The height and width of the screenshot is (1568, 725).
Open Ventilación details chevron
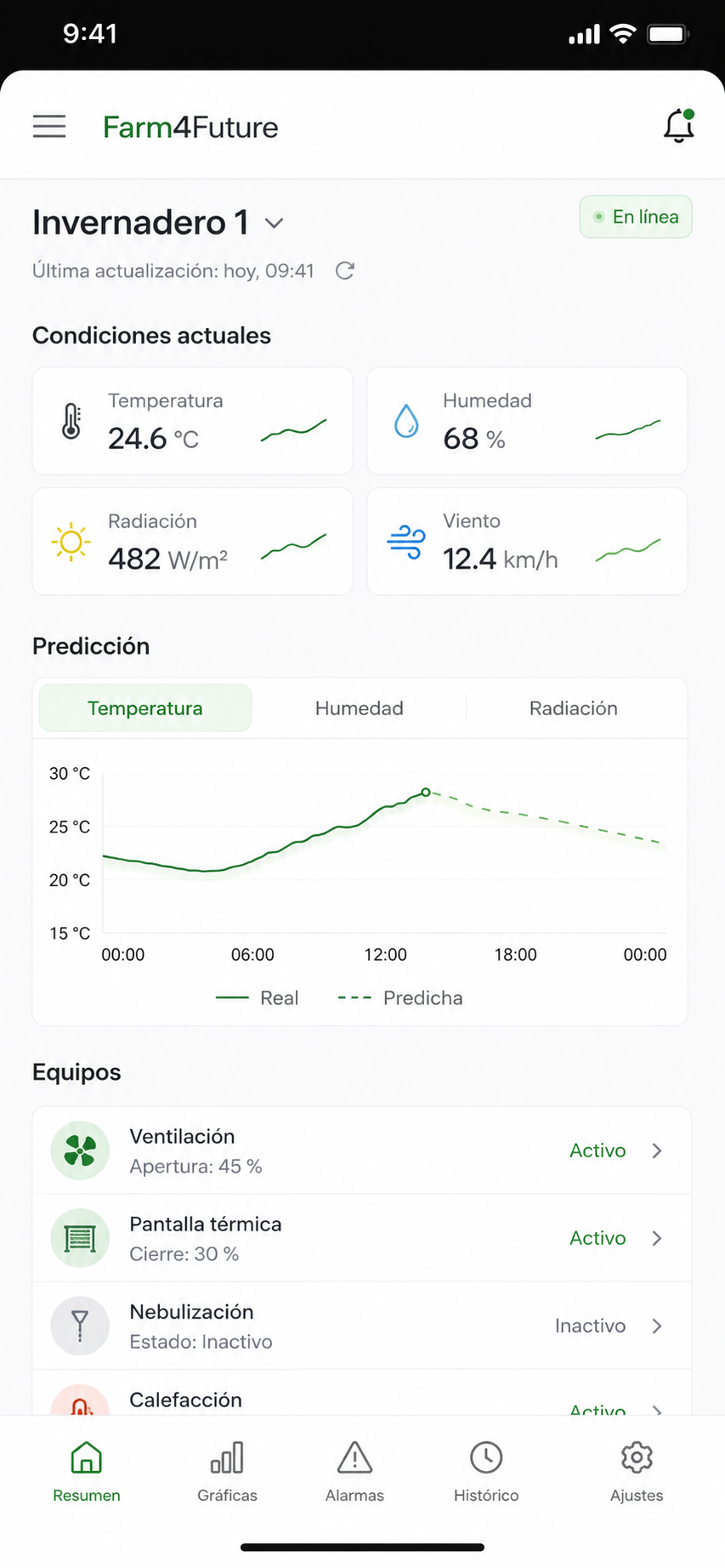click(x=657, y=1150)
